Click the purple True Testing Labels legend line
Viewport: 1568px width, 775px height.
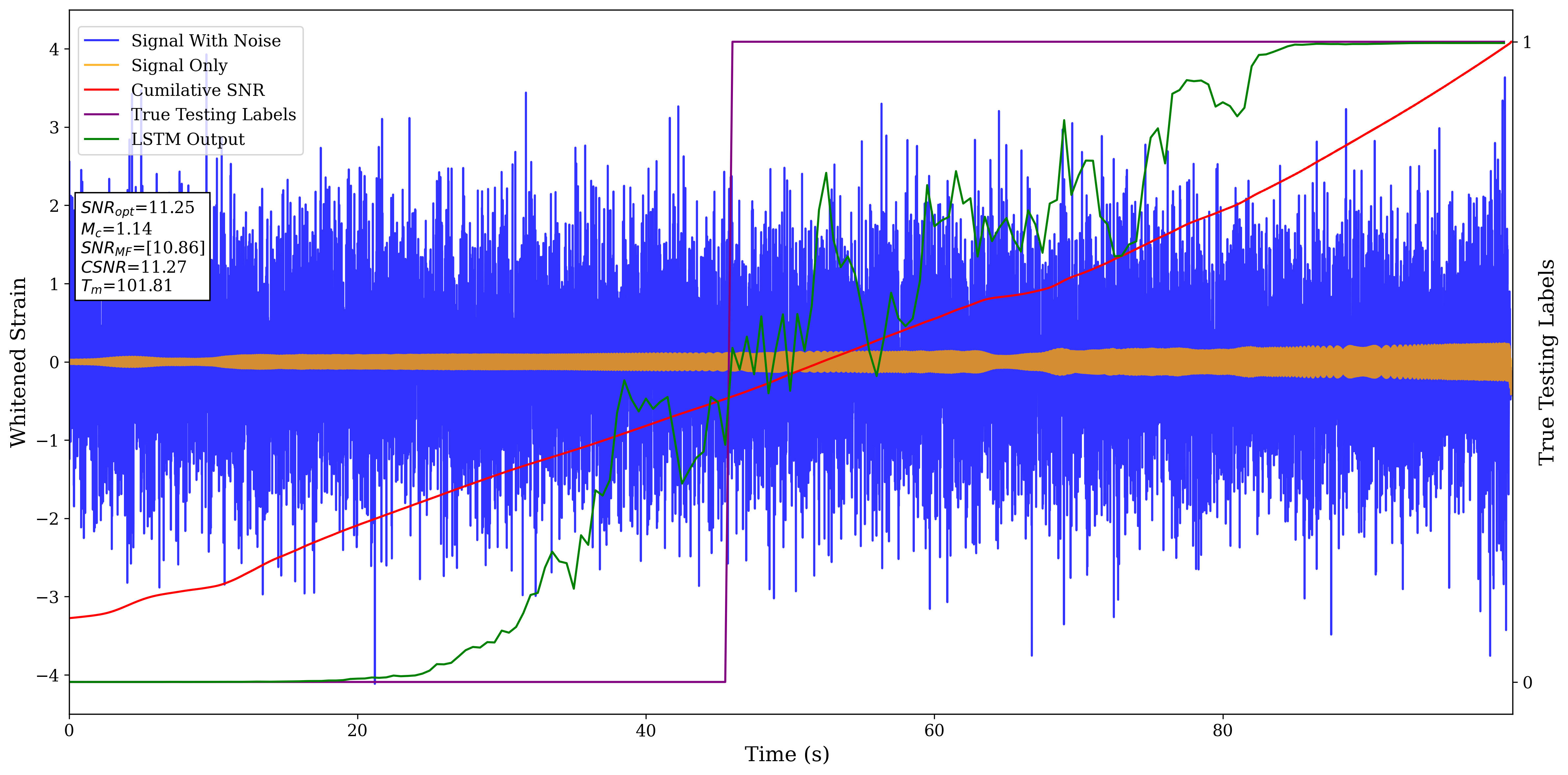point(101,114)
